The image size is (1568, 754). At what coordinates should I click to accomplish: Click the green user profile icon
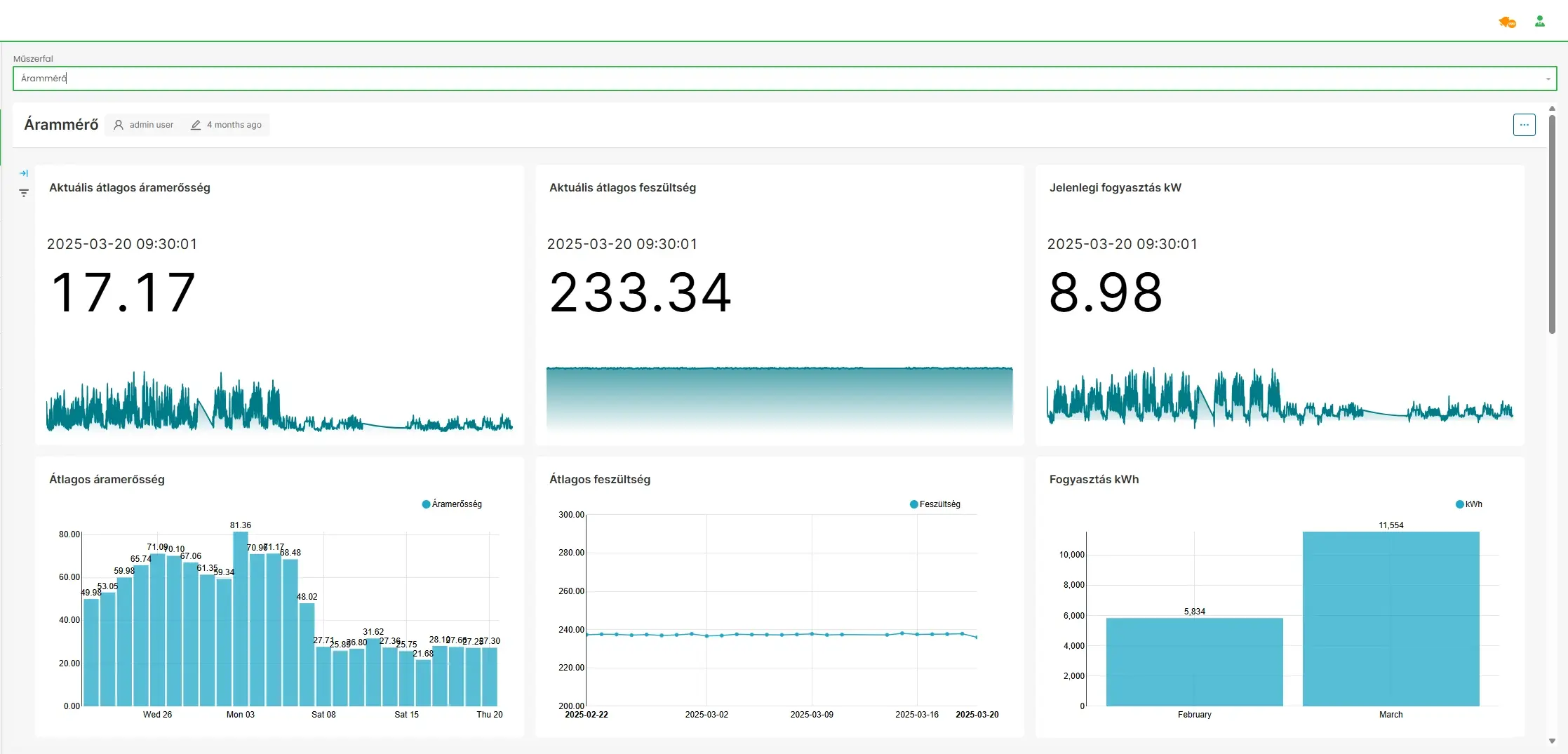pyautogui.click(x=1539, y=22)
